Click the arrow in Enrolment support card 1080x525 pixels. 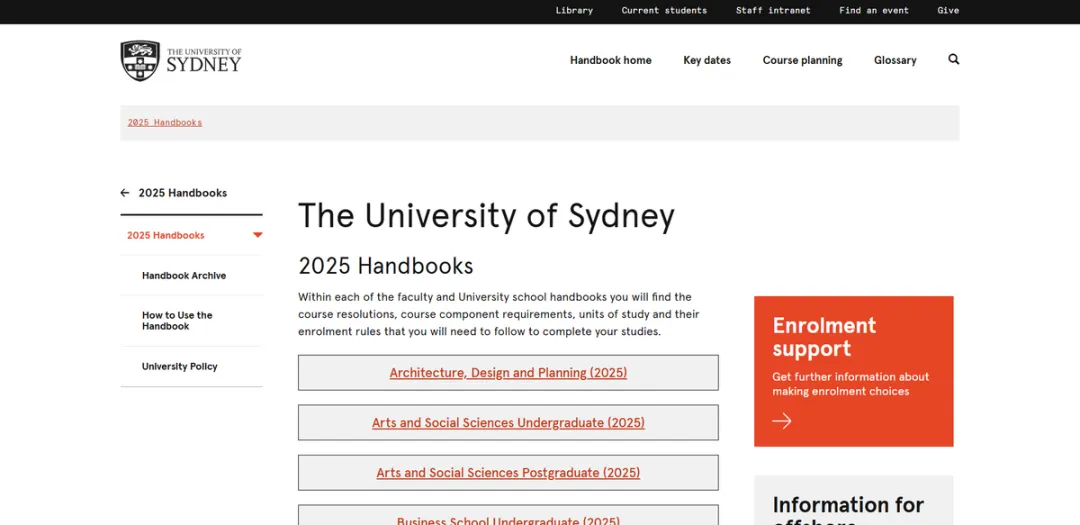(x=782, y=421)
